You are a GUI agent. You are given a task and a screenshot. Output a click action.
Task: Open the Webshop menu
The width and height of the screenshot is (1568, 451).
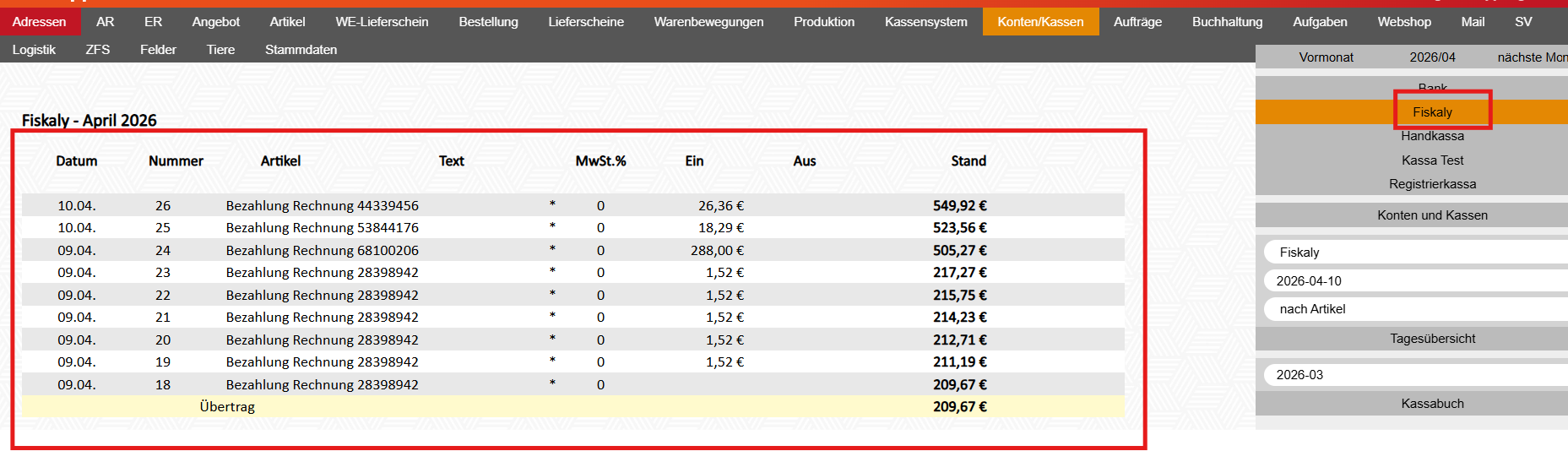click(x=1403, y=22)
